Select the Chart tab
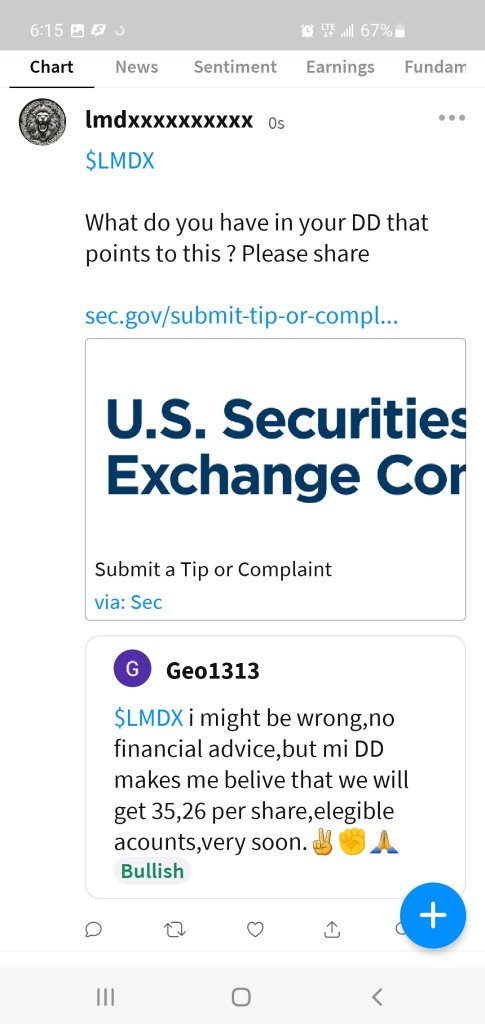This screenshot has width=485, height=1024. [52, 67]
